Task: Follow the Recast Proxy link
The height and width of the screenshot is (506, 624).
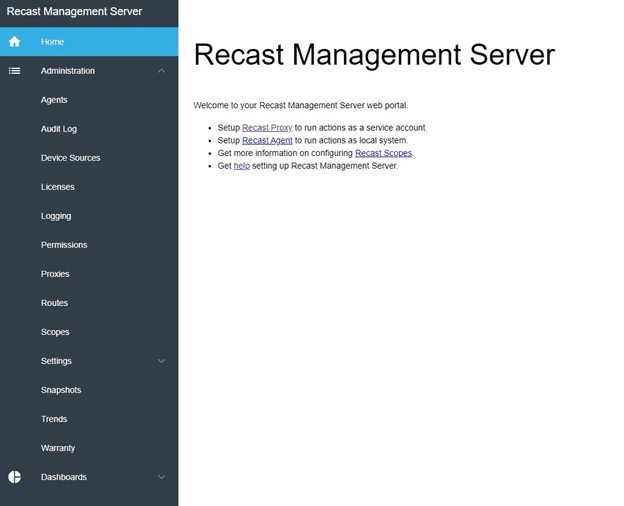Action: coord(267,128)
